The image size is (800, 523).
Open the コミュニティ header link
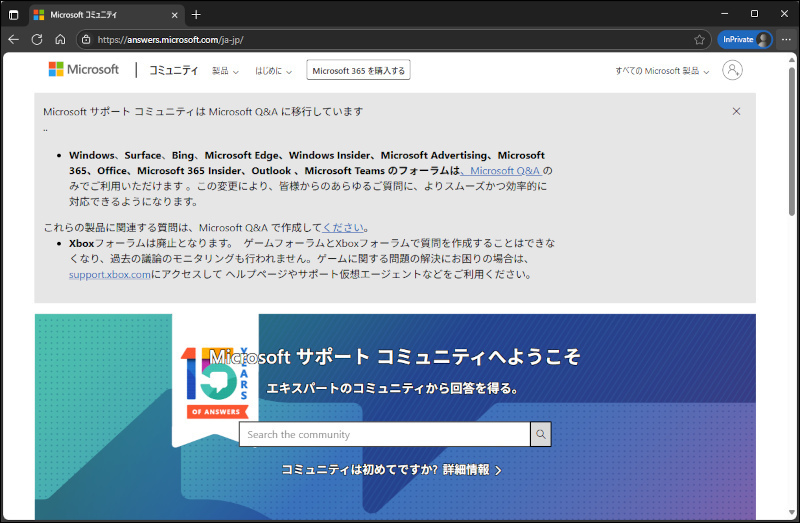click(x=173, y=70)
